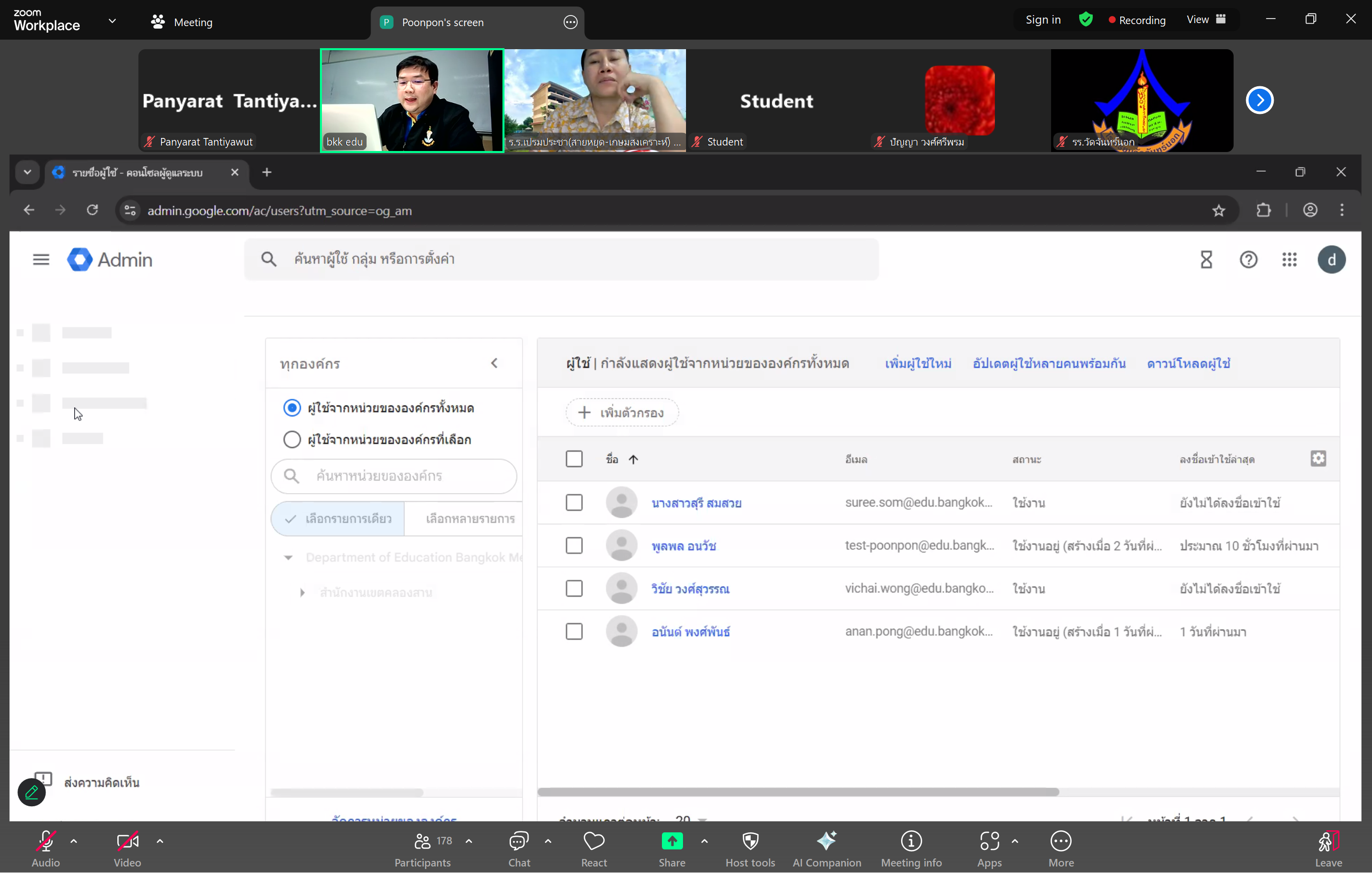This screenshot has width=1372, height=873.
Task: Switch to the Poonpon's screen tab
Action: [x=442, y=22]
